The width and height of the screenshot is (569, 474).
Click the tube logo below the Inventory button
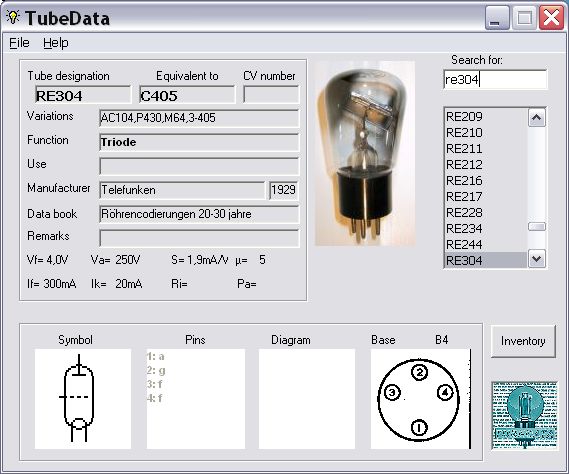524,416
